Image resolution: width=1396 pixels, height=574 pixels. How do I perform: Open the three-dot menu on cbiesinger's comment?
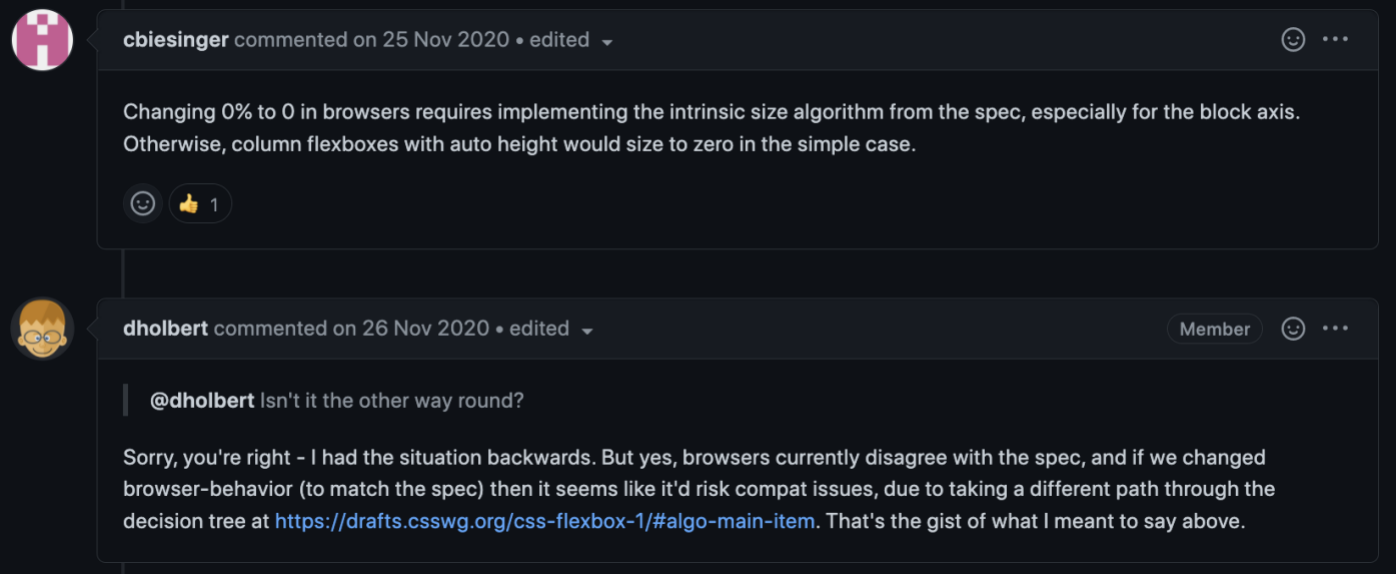1336,40
